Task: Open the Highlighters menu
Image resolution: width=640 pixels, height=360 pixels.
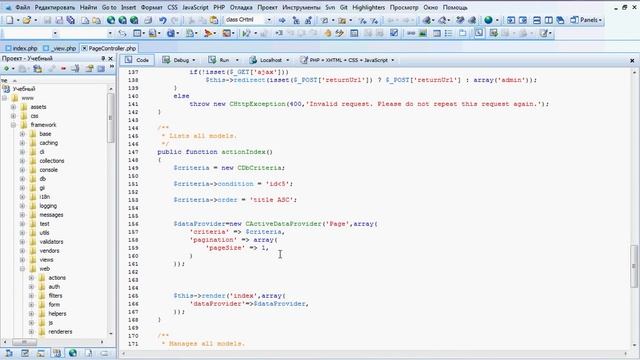Action: click(x=368, y=7)
